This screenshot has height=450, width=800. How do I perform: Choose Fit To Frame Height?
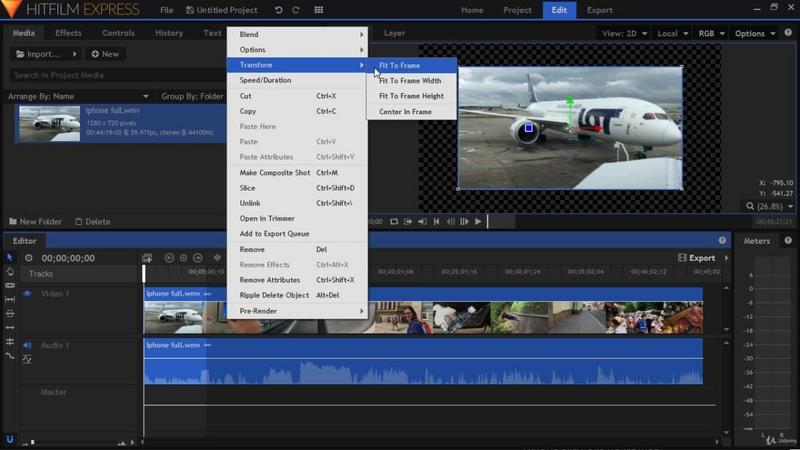411,96
